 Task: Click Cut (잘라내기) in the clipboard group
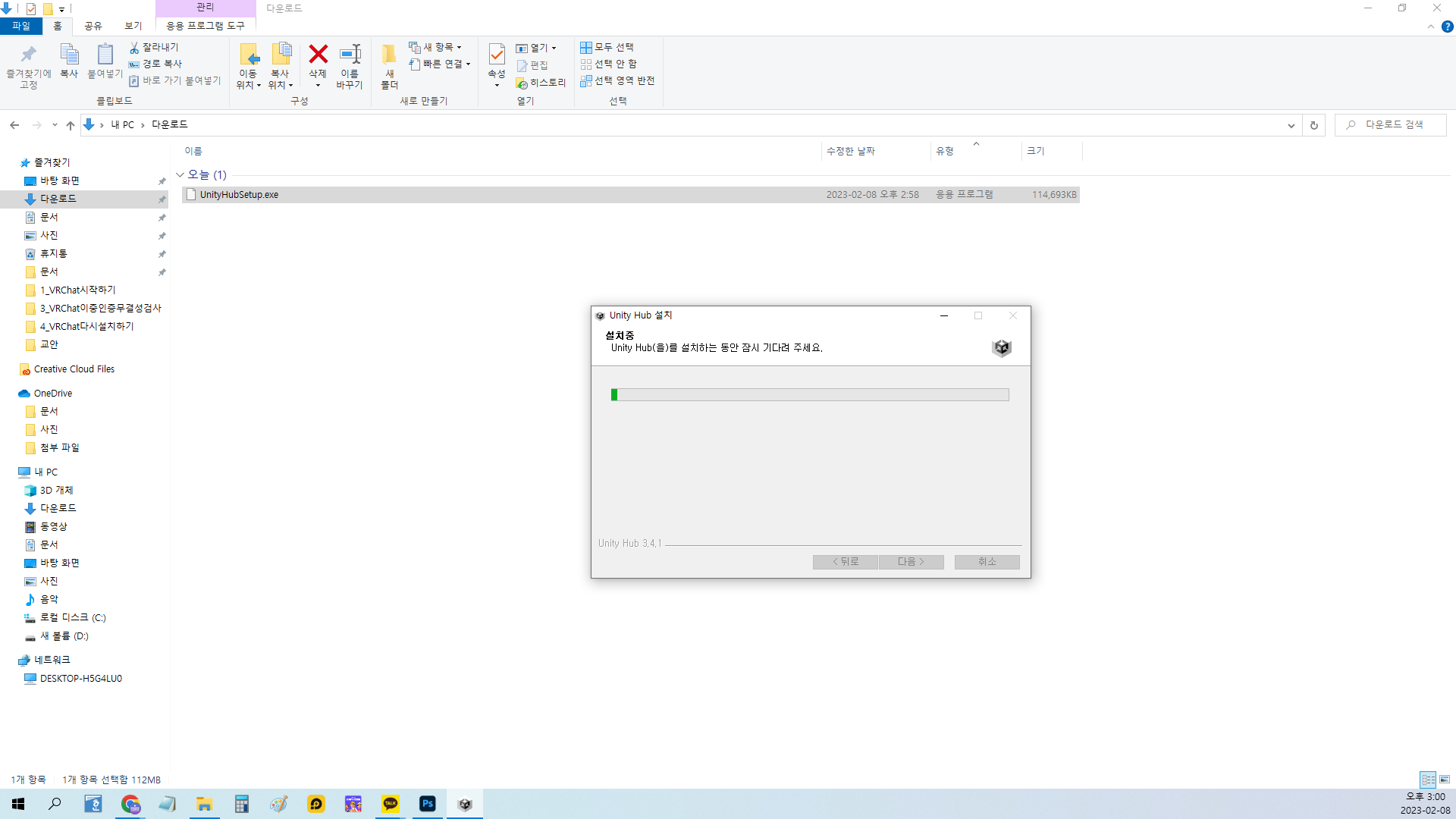154,47
